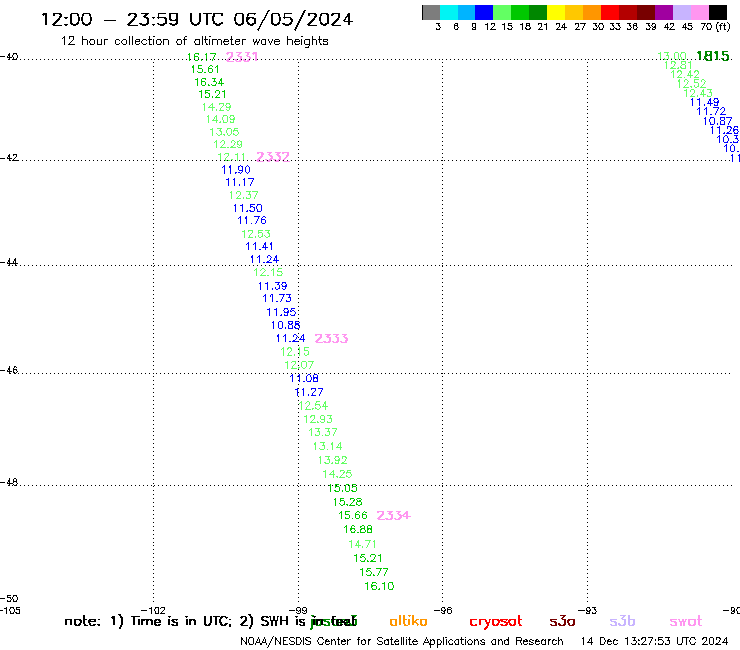
Task: Click the 'cryosat' satellite legend label
Action: click(x=496, y=622)
